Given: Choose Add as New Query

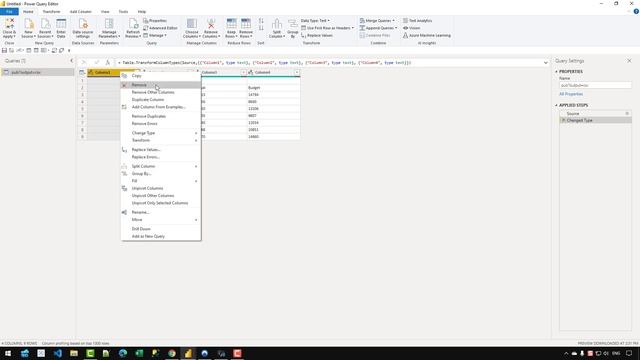Looking at the screenshot, I should pos(161,236).
